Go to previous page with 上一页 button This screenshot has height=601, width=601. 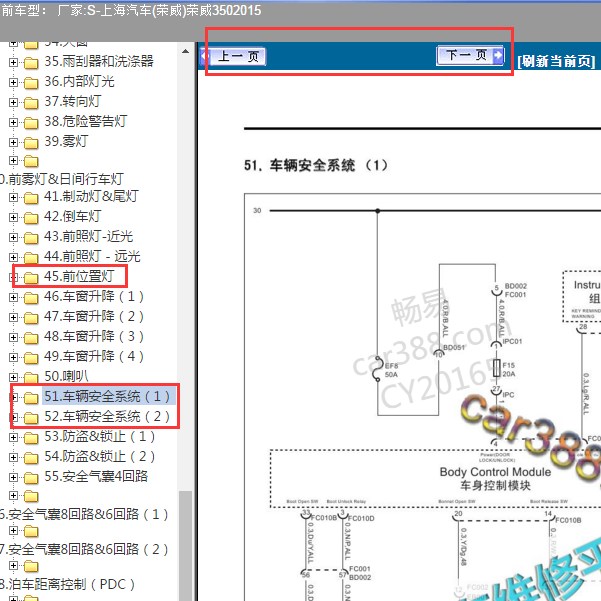coord(233,57)
